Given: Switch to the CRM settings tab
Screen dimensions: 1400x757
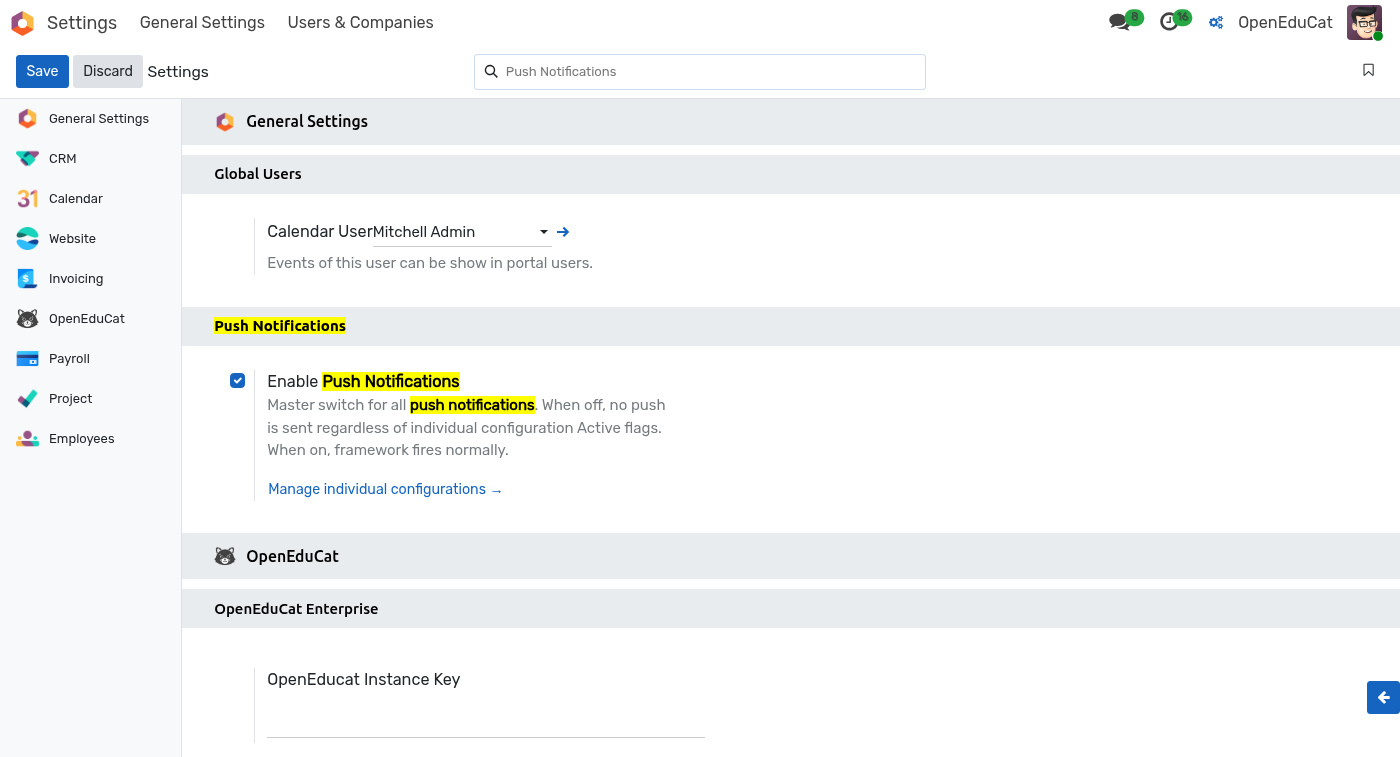Looking at the screenshot, I should point(90,158).
